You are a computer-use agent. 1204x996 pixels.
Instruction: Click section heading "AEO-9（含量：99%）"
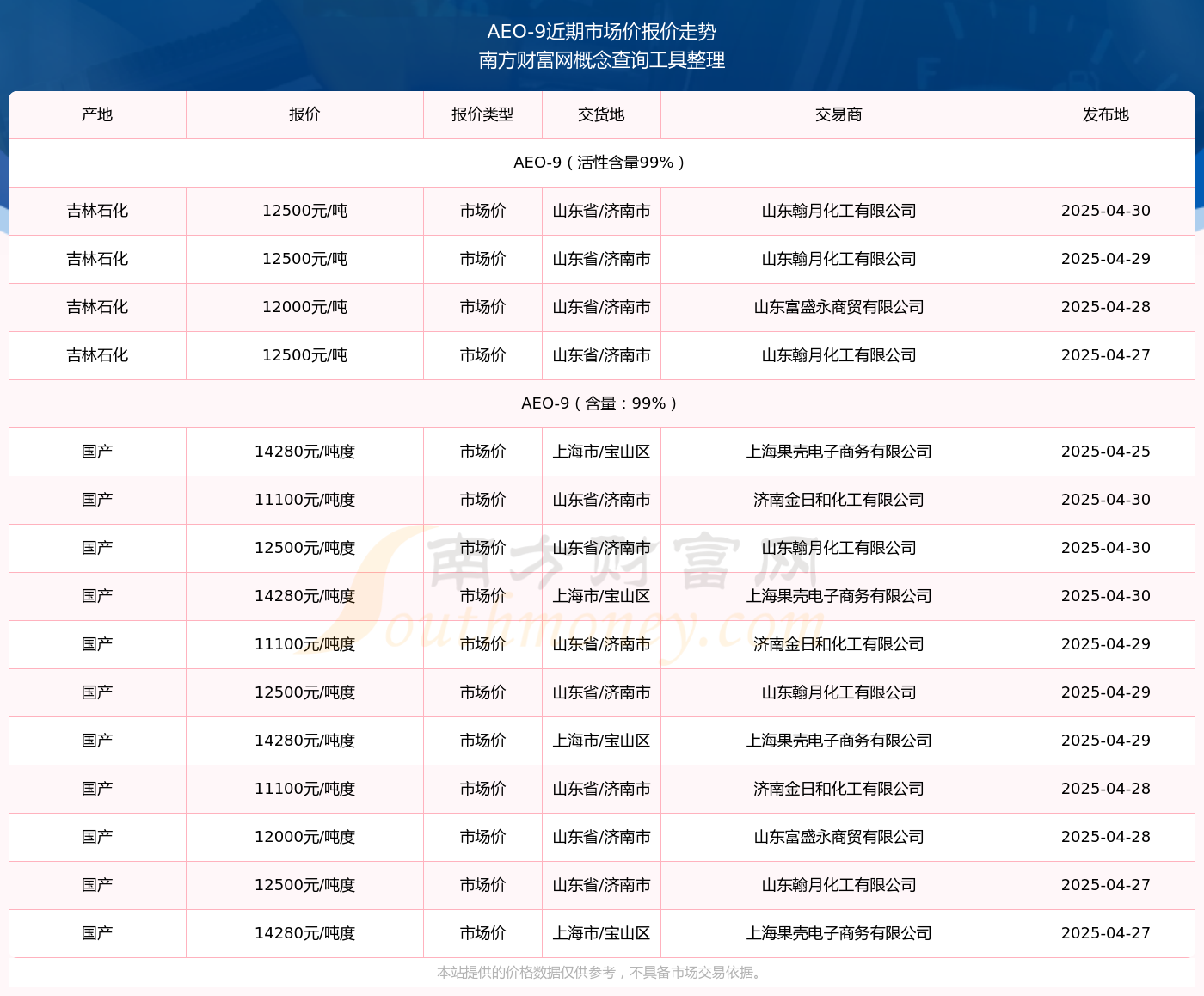point(601,403)
